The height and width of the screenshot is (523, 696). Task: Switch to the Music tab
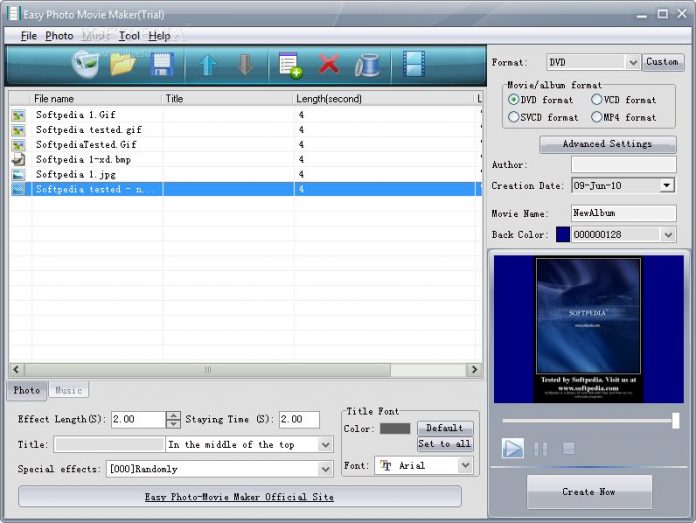coord(68,391)
